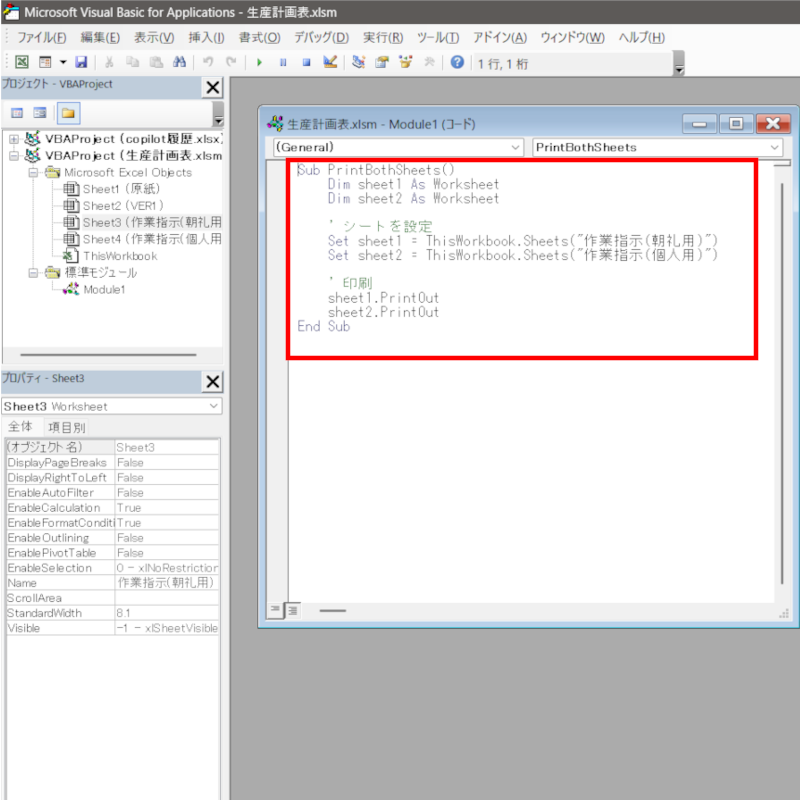Image resolution: width=800 pixels, height=800 pixels.
Task: Toggle Folders view in the Project pane
Action: pyautogui.click(x=69, y=112)
